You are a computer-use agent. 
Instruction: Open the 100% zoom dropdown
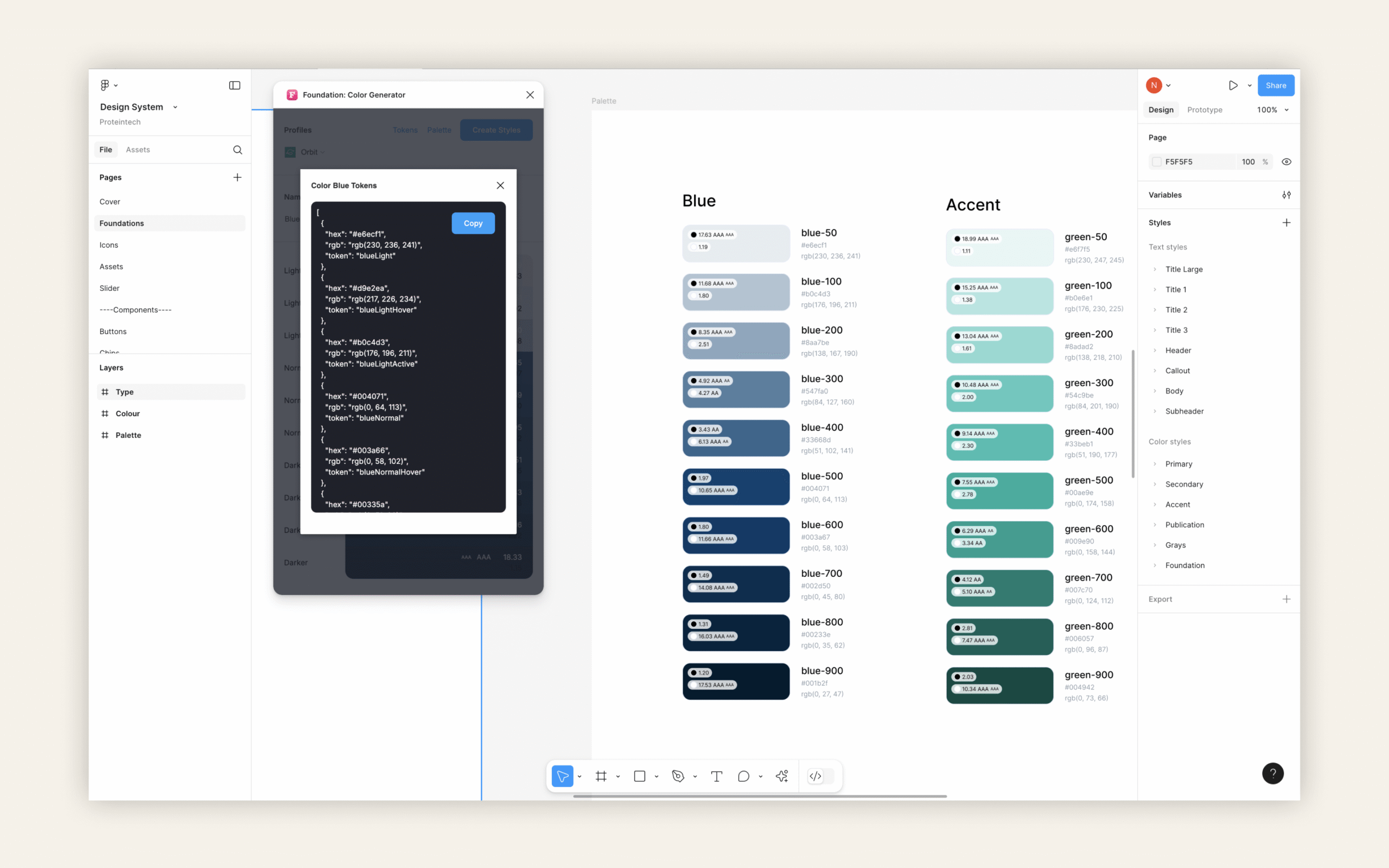[1286, 110]
